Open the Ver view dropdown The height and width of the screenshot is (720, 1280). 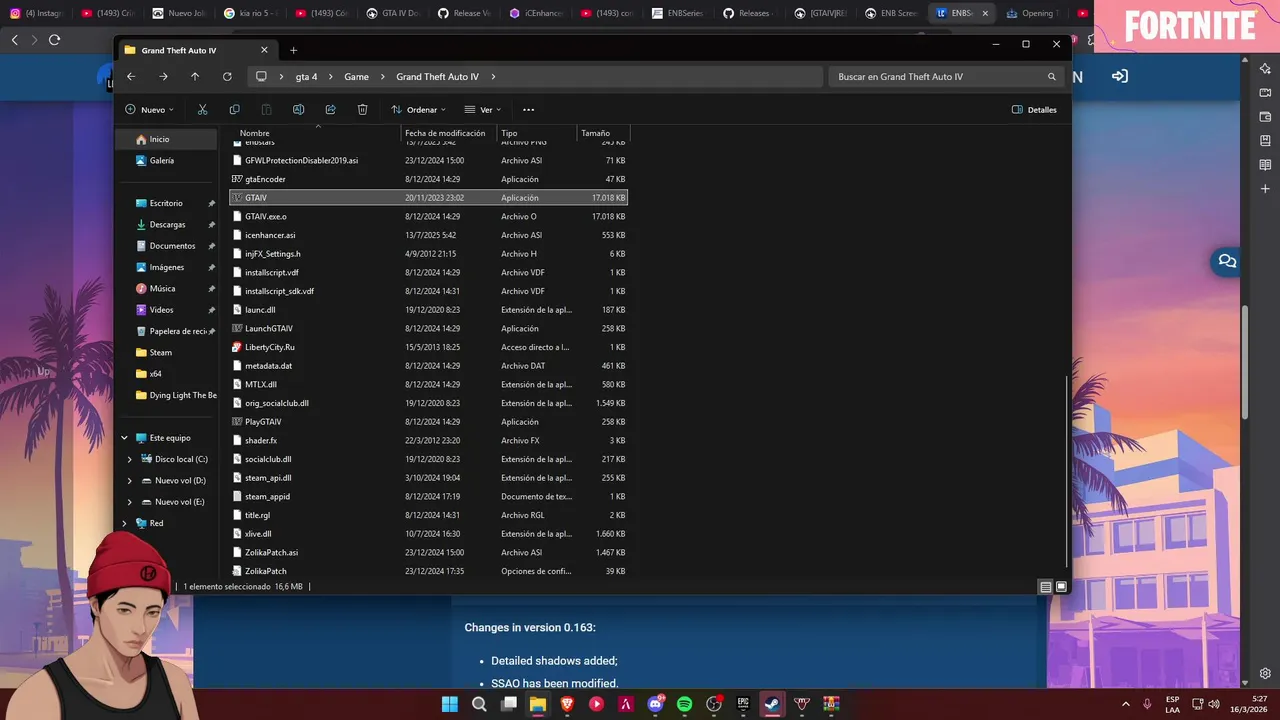[x=483, y=110]
